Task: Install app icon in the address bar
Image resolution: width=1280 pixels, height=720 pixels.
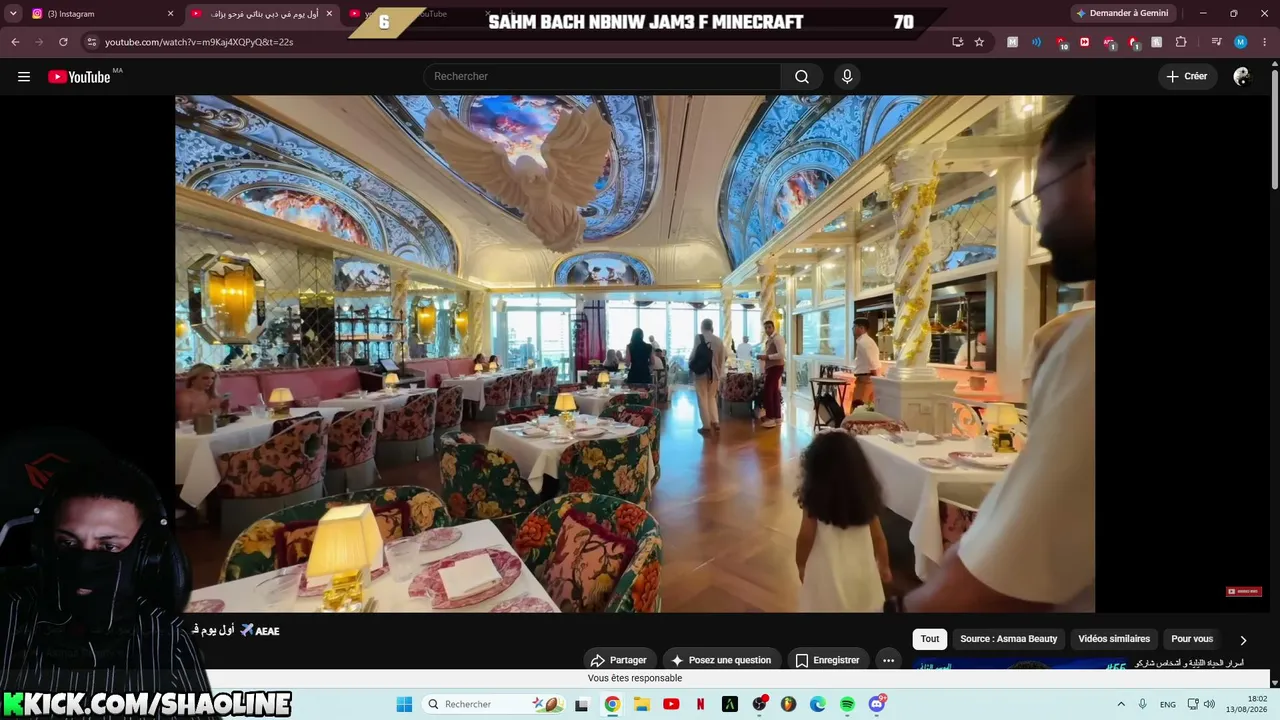Action: tap(958, 42)
